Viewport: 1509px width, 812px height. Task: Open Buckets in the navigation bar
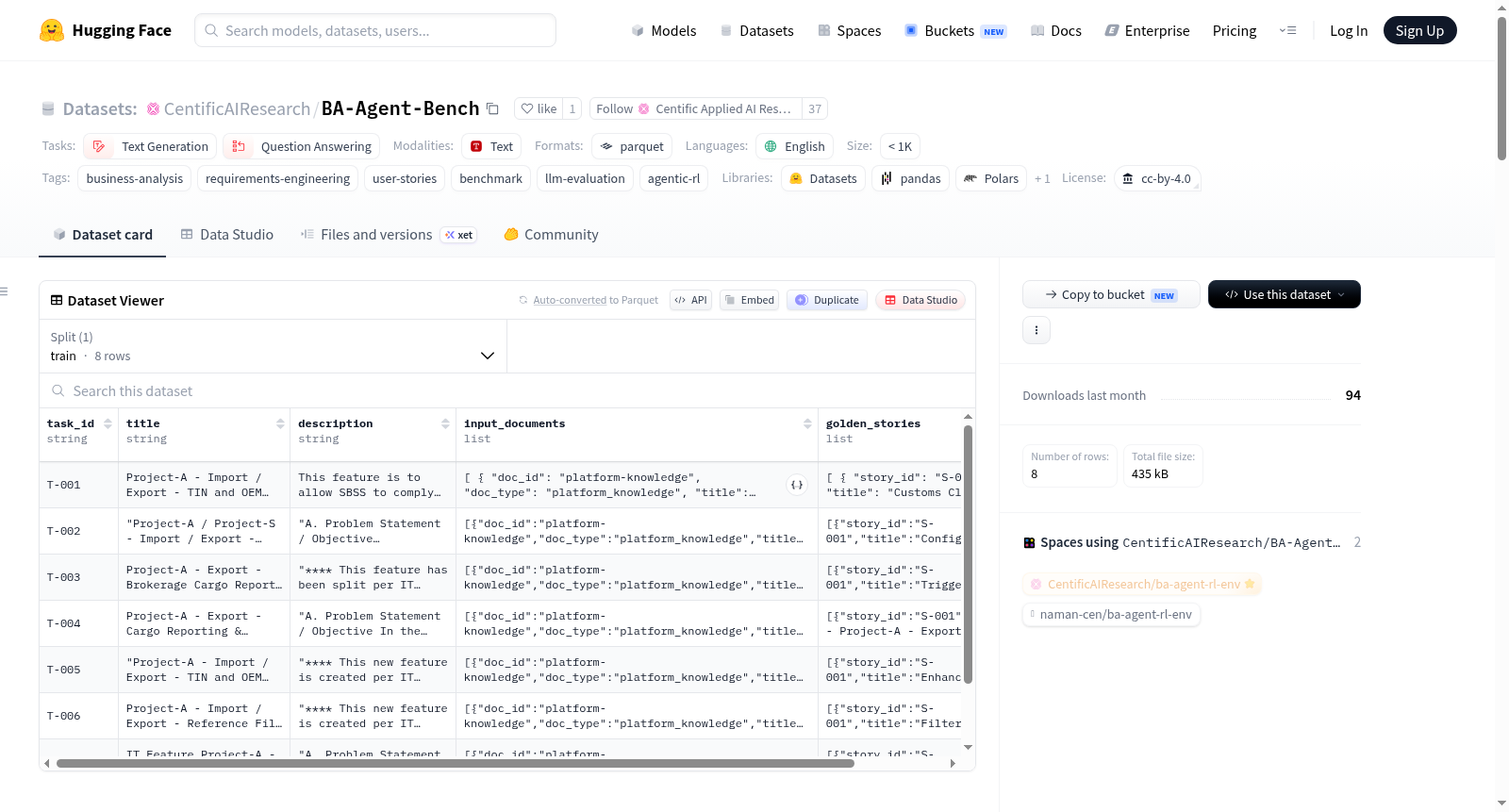tap(955, 30)
